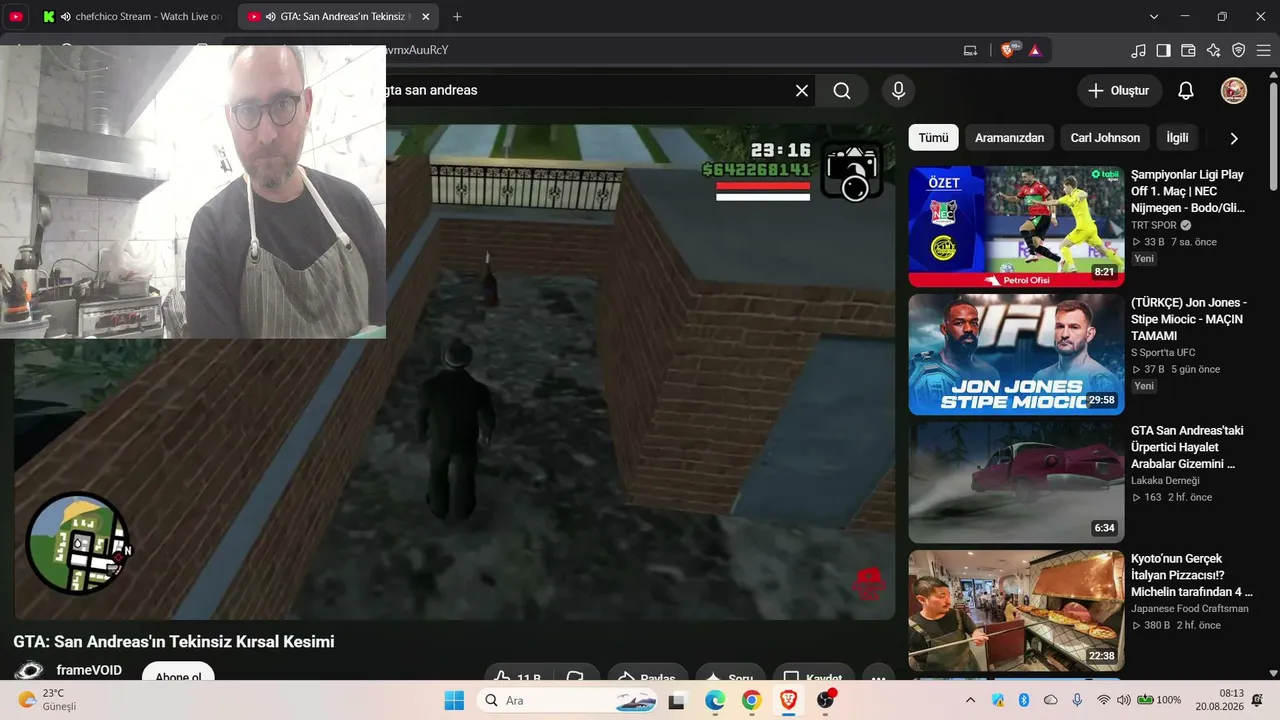The image size is (1280, 720).
Task: Switch to Brave on the taskbar
Action: tap(788, 700)
